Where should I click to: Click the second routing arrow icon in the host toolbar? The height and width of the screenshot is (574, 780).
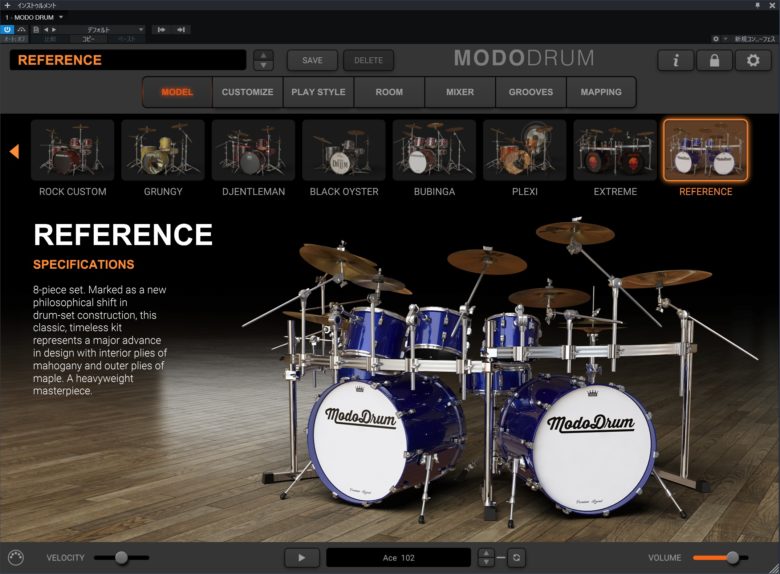click(181, 29)
